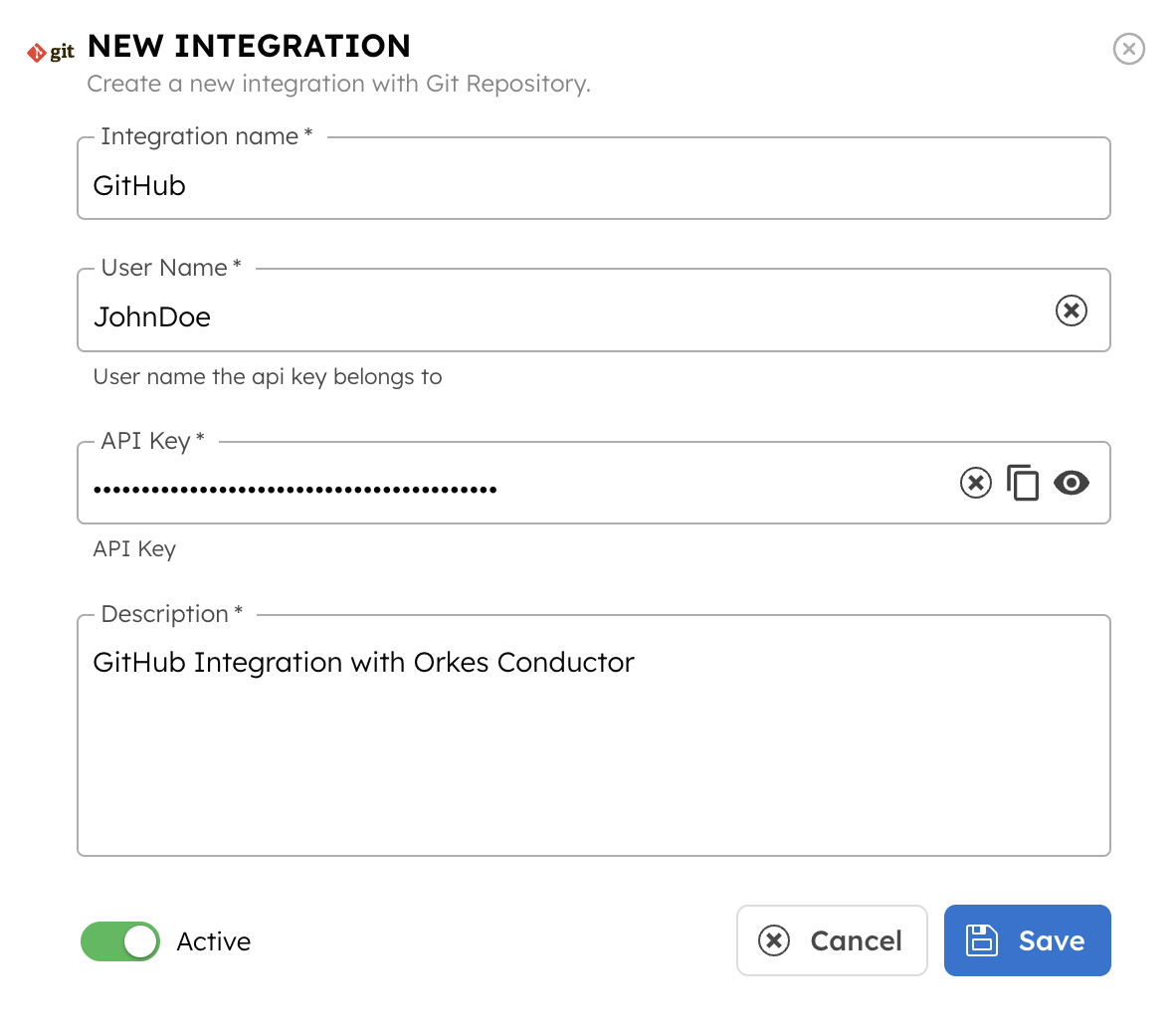This screenshot has height=1035, width=1176.
Task: Reveal the API Key using the eye icon
Action: point(1071,483)
